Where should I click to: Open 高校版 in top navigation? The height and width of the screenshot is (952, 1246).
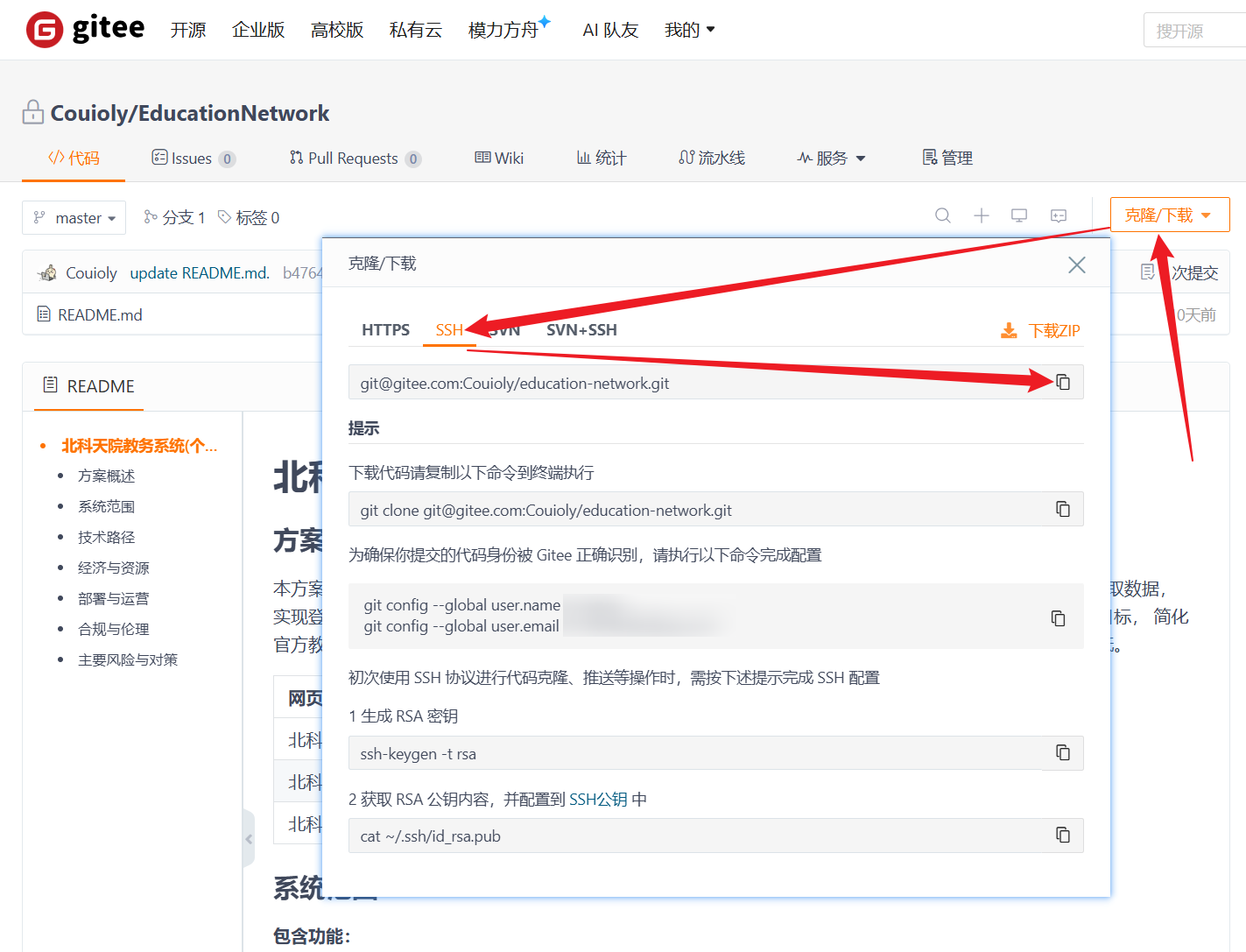337,30
